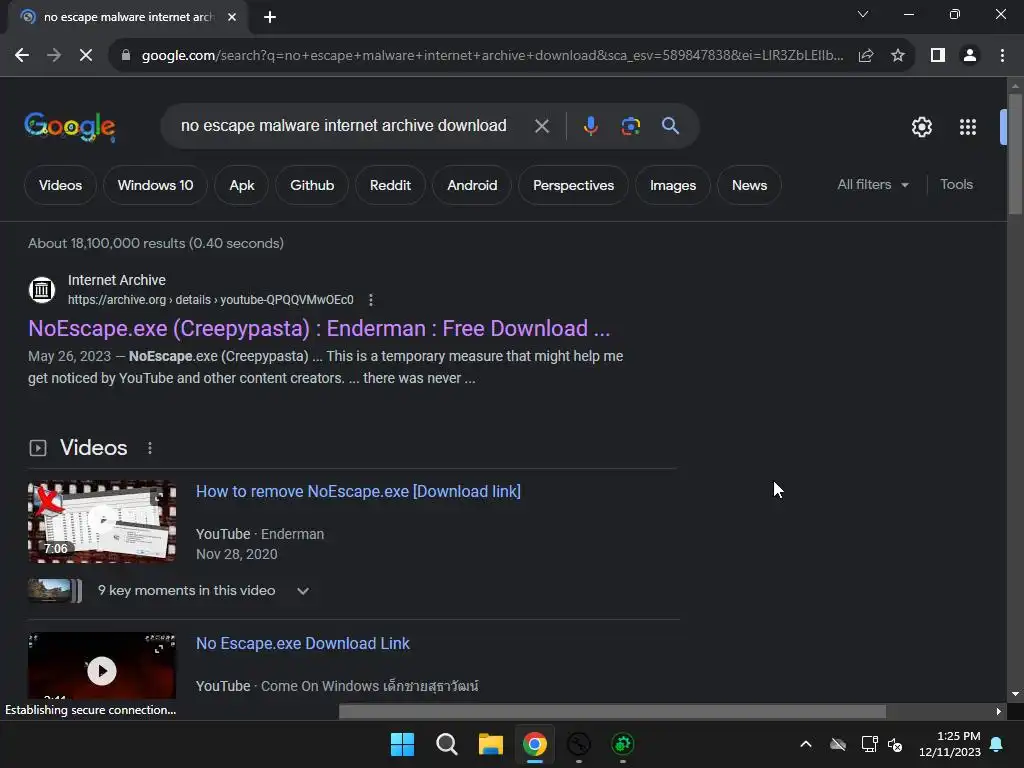The image size is (1024, 768).
Task: Play the 7:06 video thumbnail
Action: 102,521
